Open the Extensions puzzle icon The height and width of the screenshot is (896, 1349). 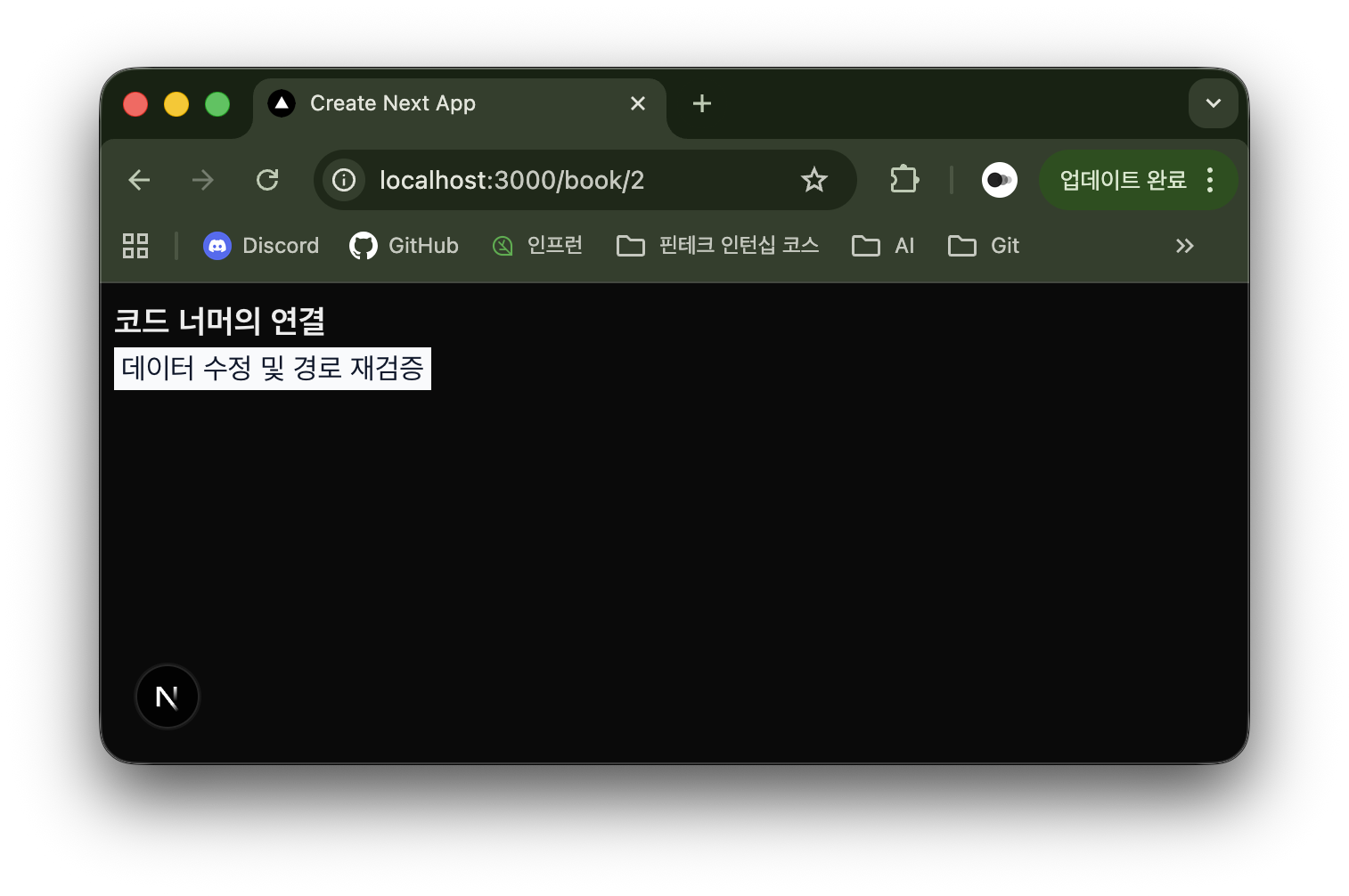click(903, 180)
